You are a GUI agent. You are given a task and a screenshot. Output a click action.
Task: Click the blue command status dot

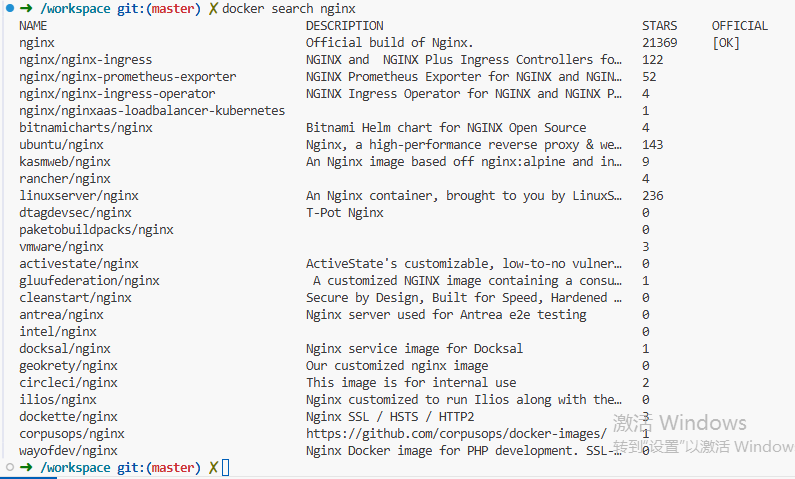[10, 8]
